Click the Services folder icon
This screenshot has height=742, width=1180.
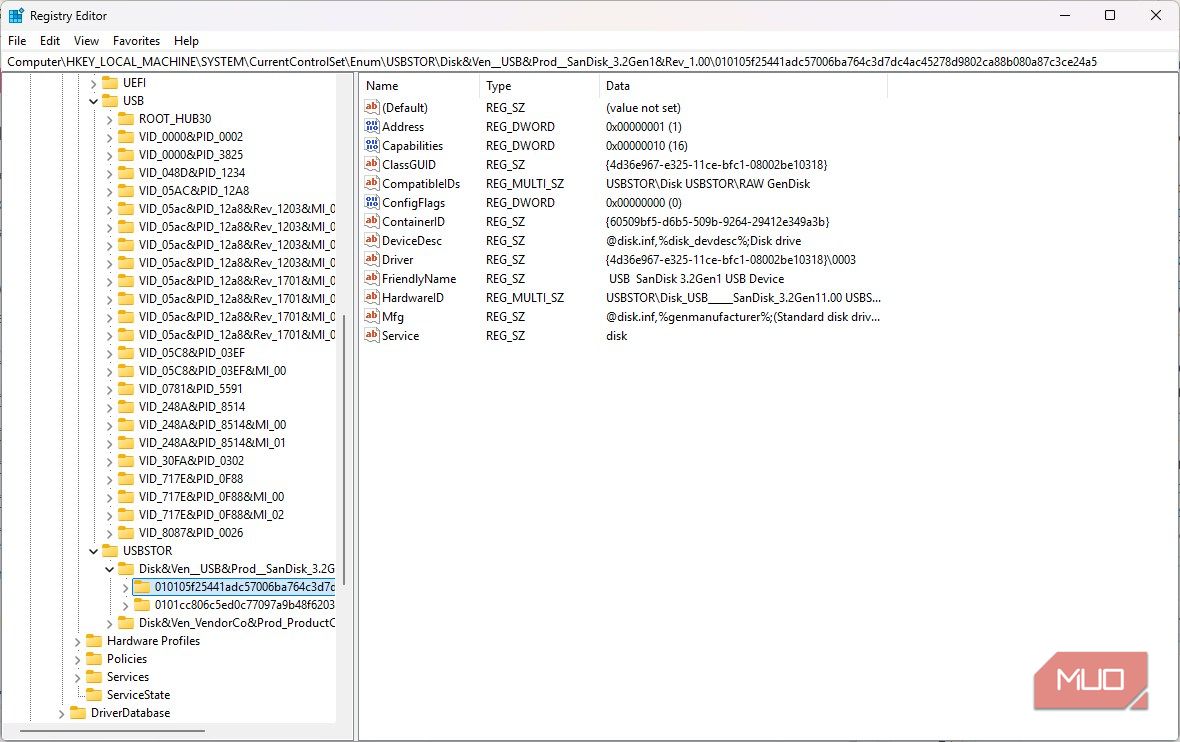click(94, 677)
